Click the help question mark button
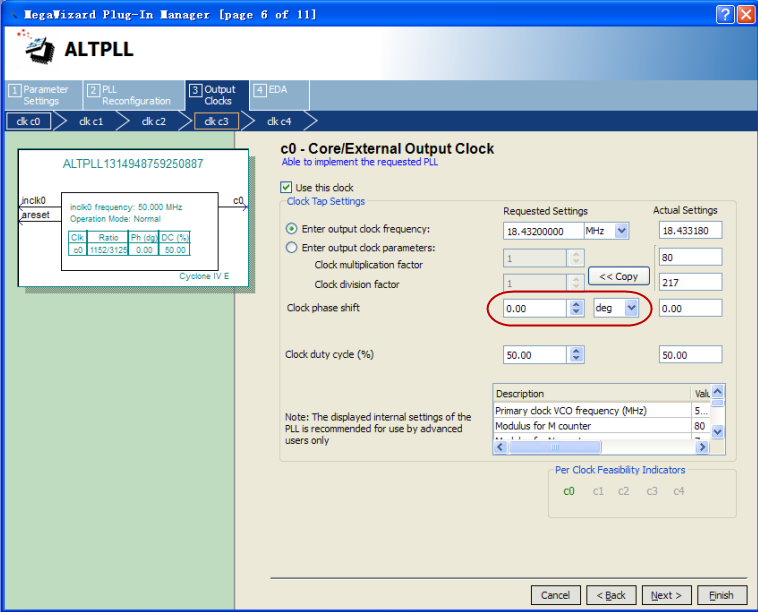758x612 pixels. pos(725,15)
